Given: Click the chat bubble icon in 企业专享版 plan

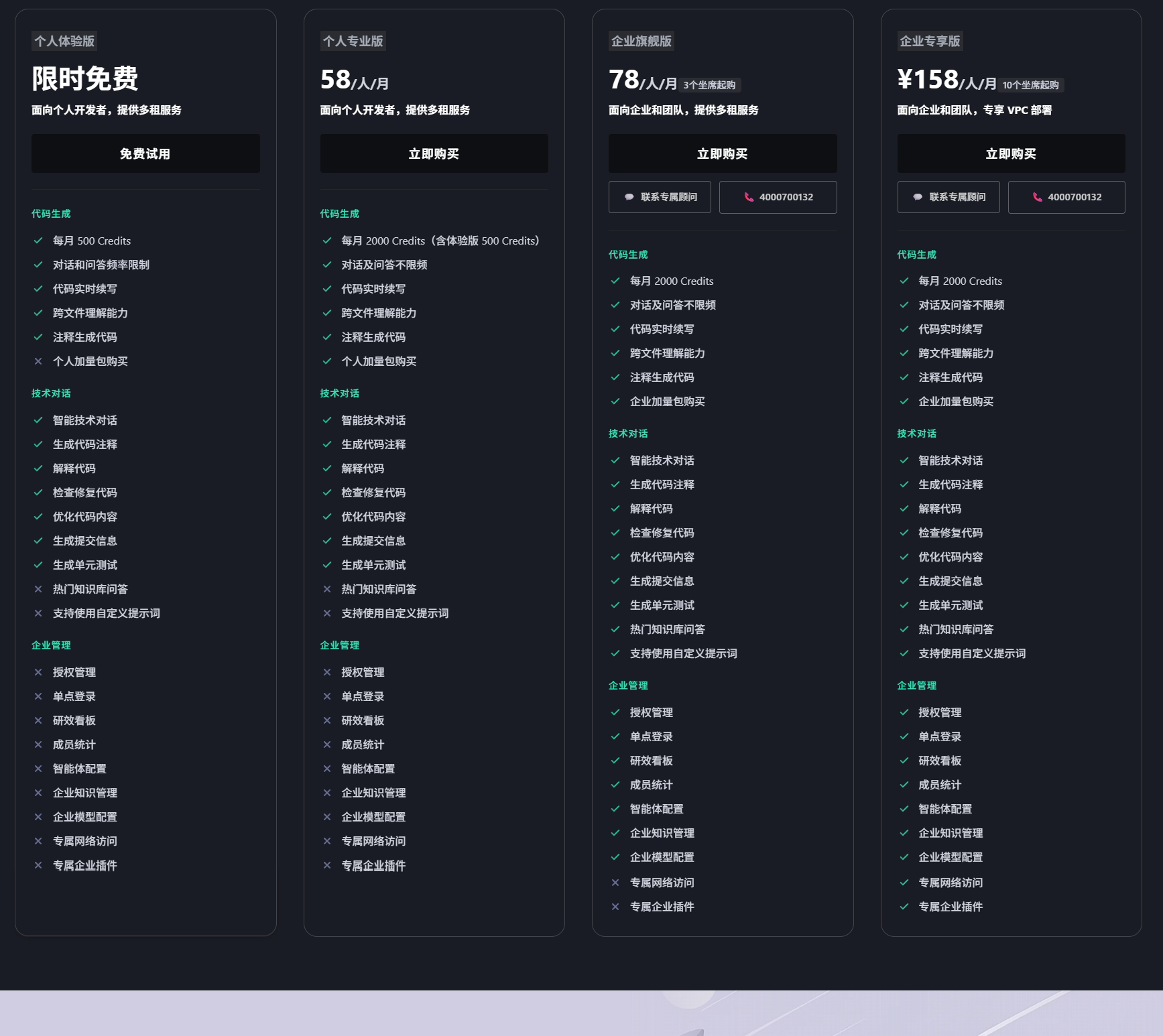Looking at the screenshot, I should tap(918, 197).
